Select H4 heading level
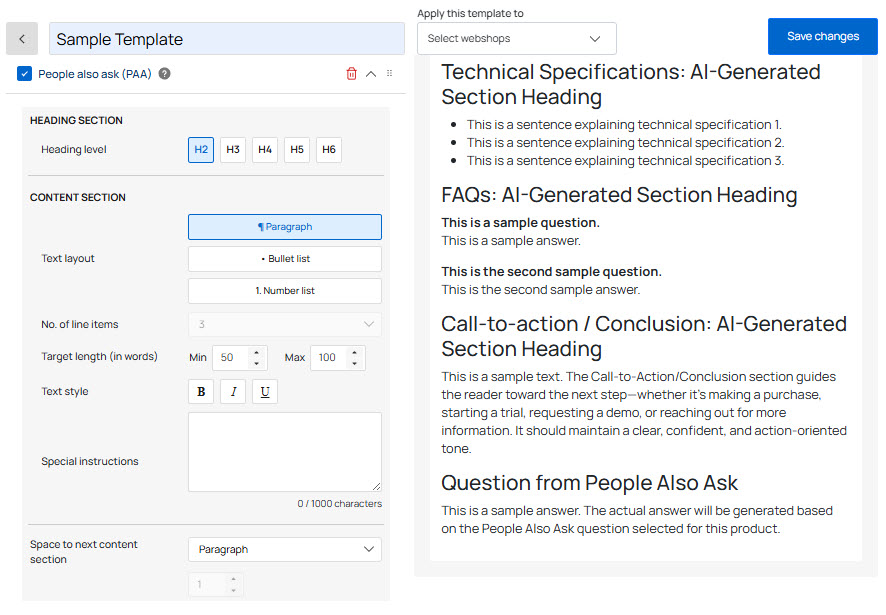This screenshot has height=615, width=886. (x=265, y=150)
